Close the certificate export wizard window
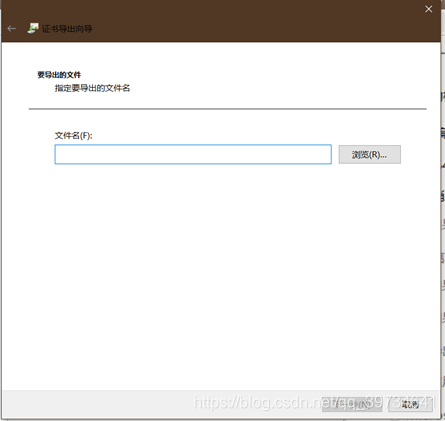445x421 pixels. coord(429,9)
